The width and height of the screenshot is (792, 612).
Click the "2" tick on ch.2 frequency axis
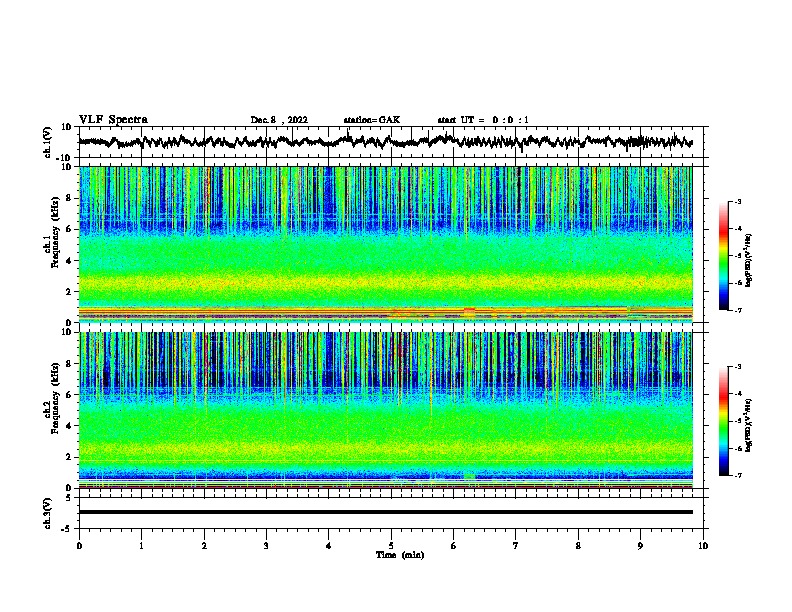pos(69,457)
